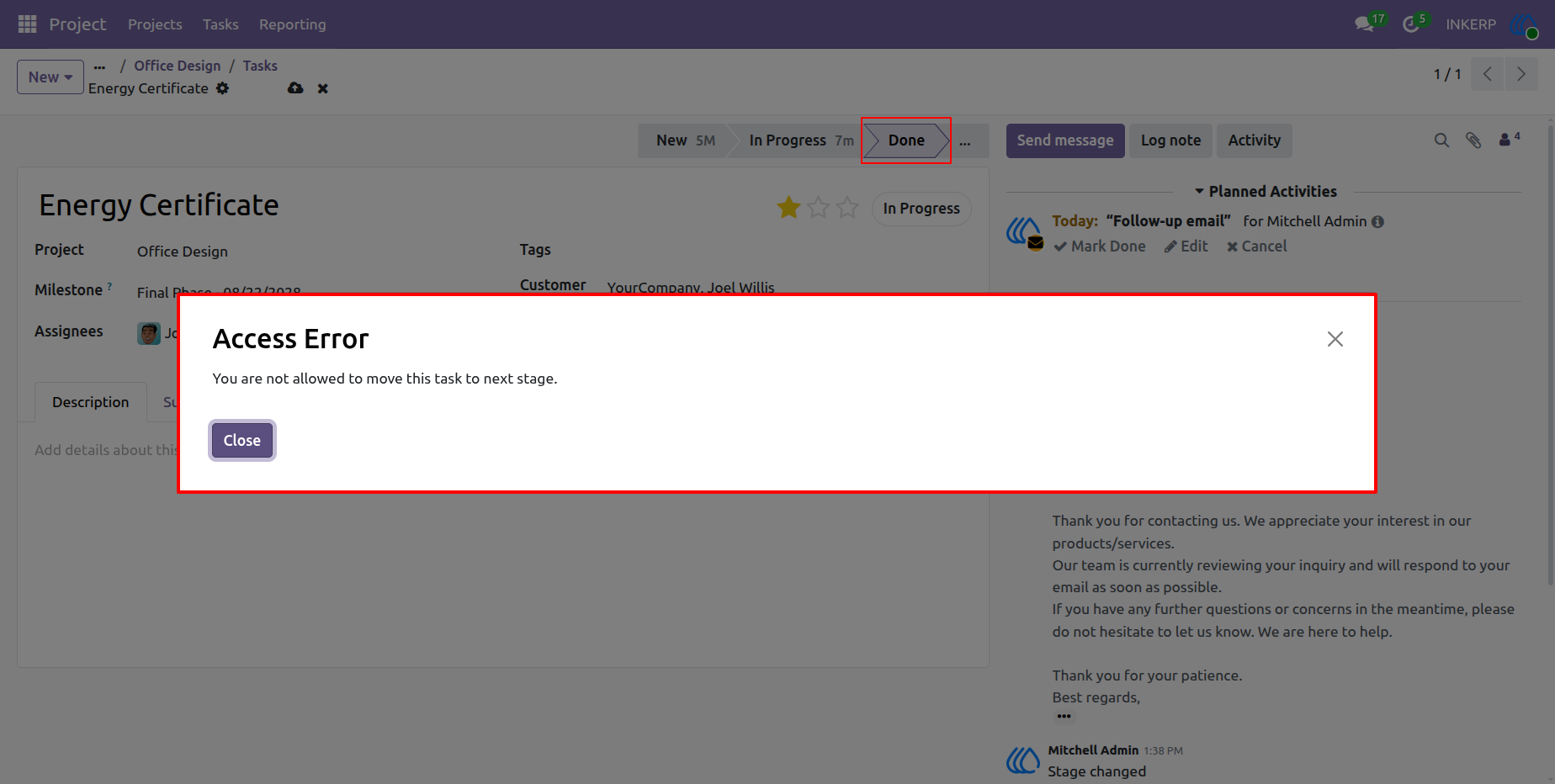
Task: Set priority with the first star
Action: click(x=788, y=207)
